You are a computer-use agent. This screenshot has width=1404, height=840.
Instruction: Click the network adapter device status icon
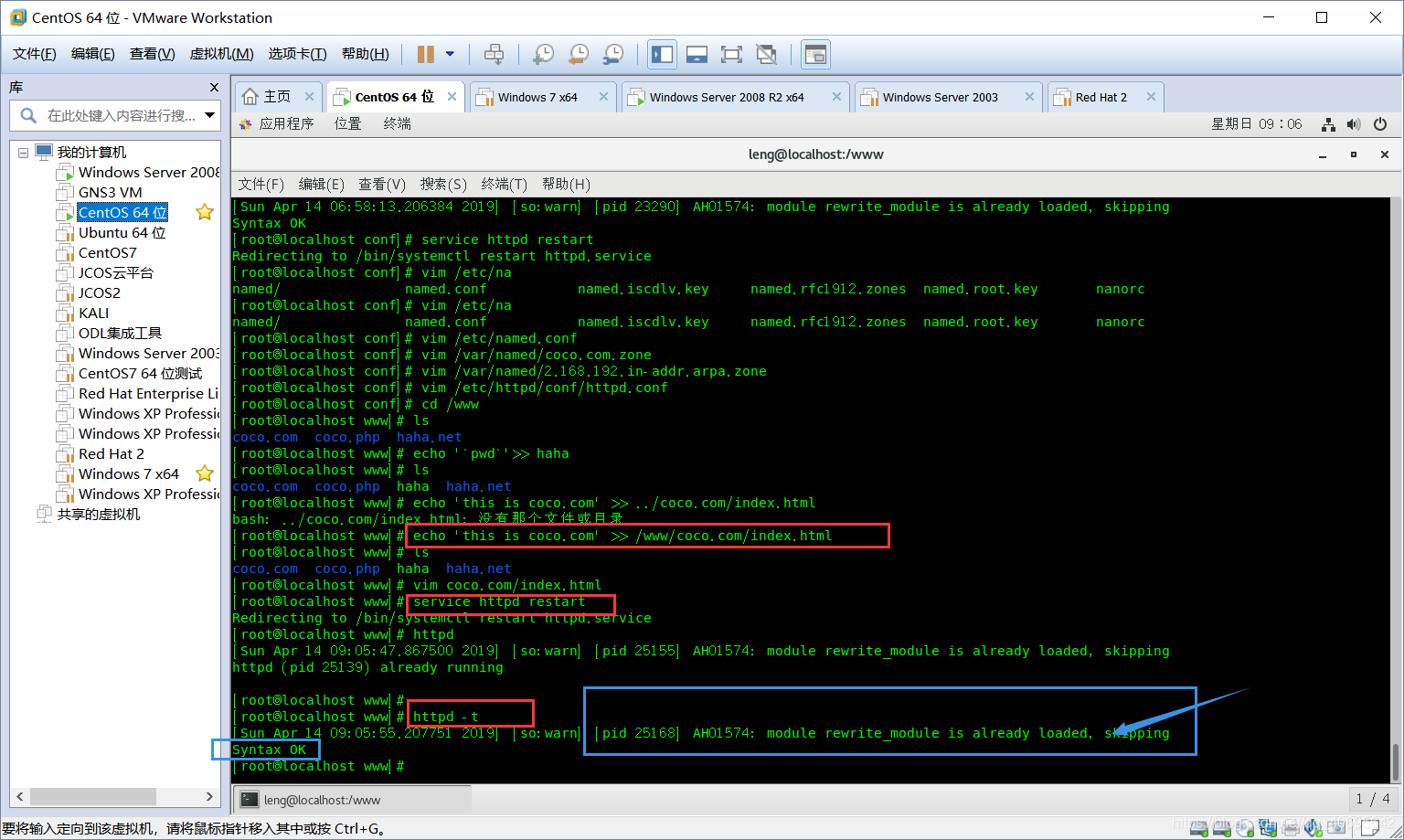(1267, 826)
